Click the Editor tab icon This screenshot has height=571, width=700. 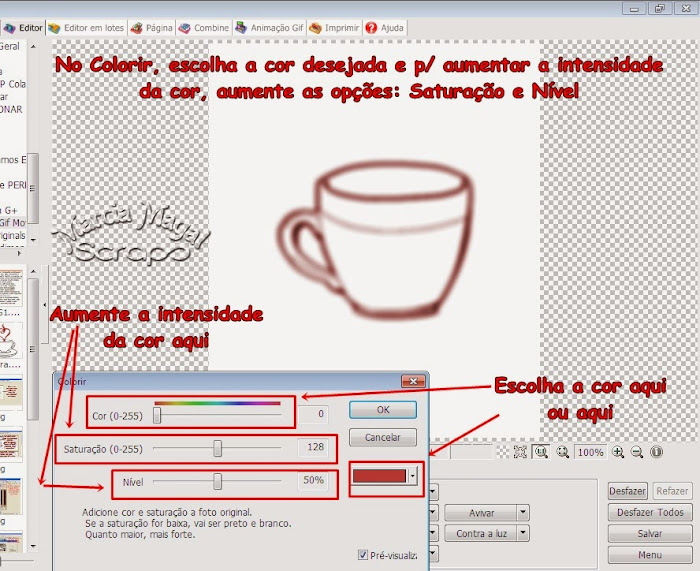coord(9,28)
